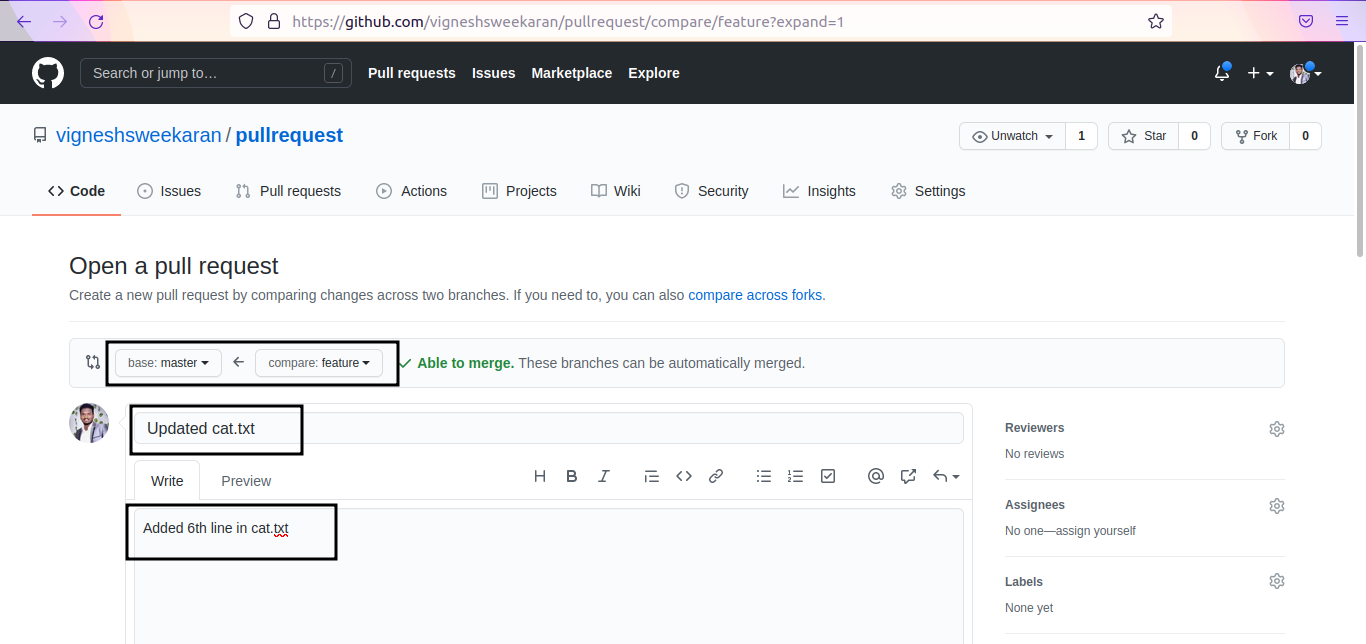Screen dimensions: 1366x644
Task: Click the pull request title field
Action: (x=549, y=428)
